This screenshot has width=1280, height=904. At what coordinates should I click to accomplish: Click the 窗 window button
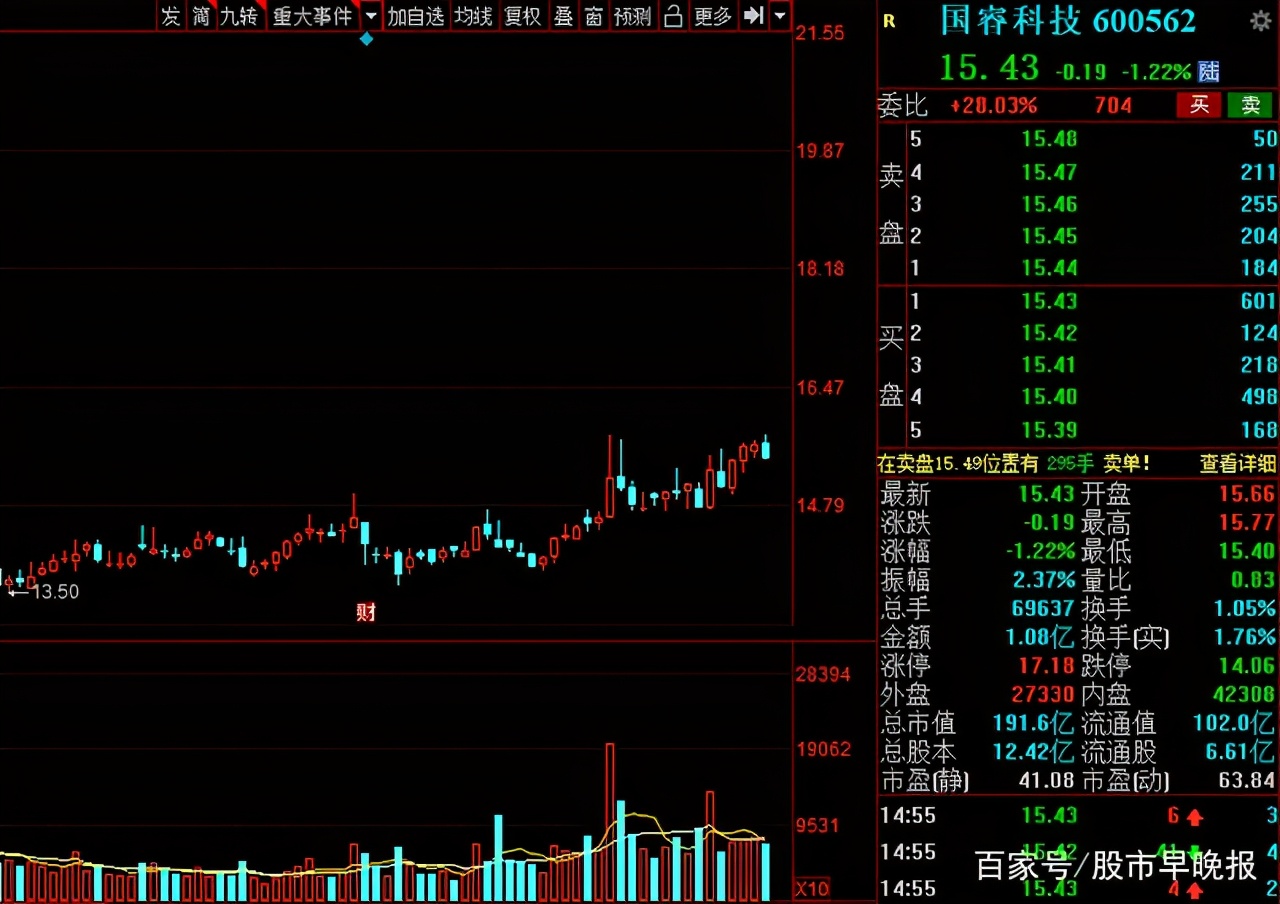click(x=594, y=16)
